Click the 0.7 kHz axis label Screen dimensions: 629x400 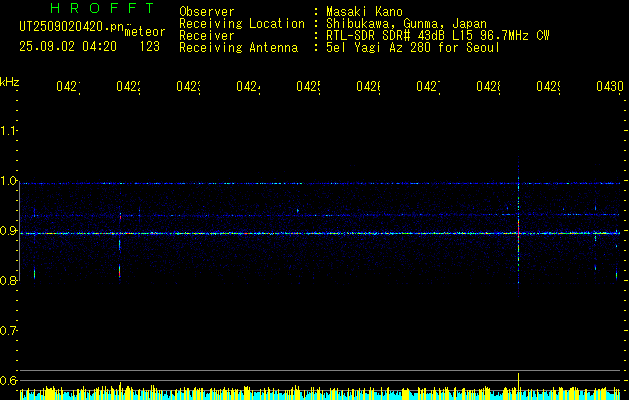tap(8, 331)
